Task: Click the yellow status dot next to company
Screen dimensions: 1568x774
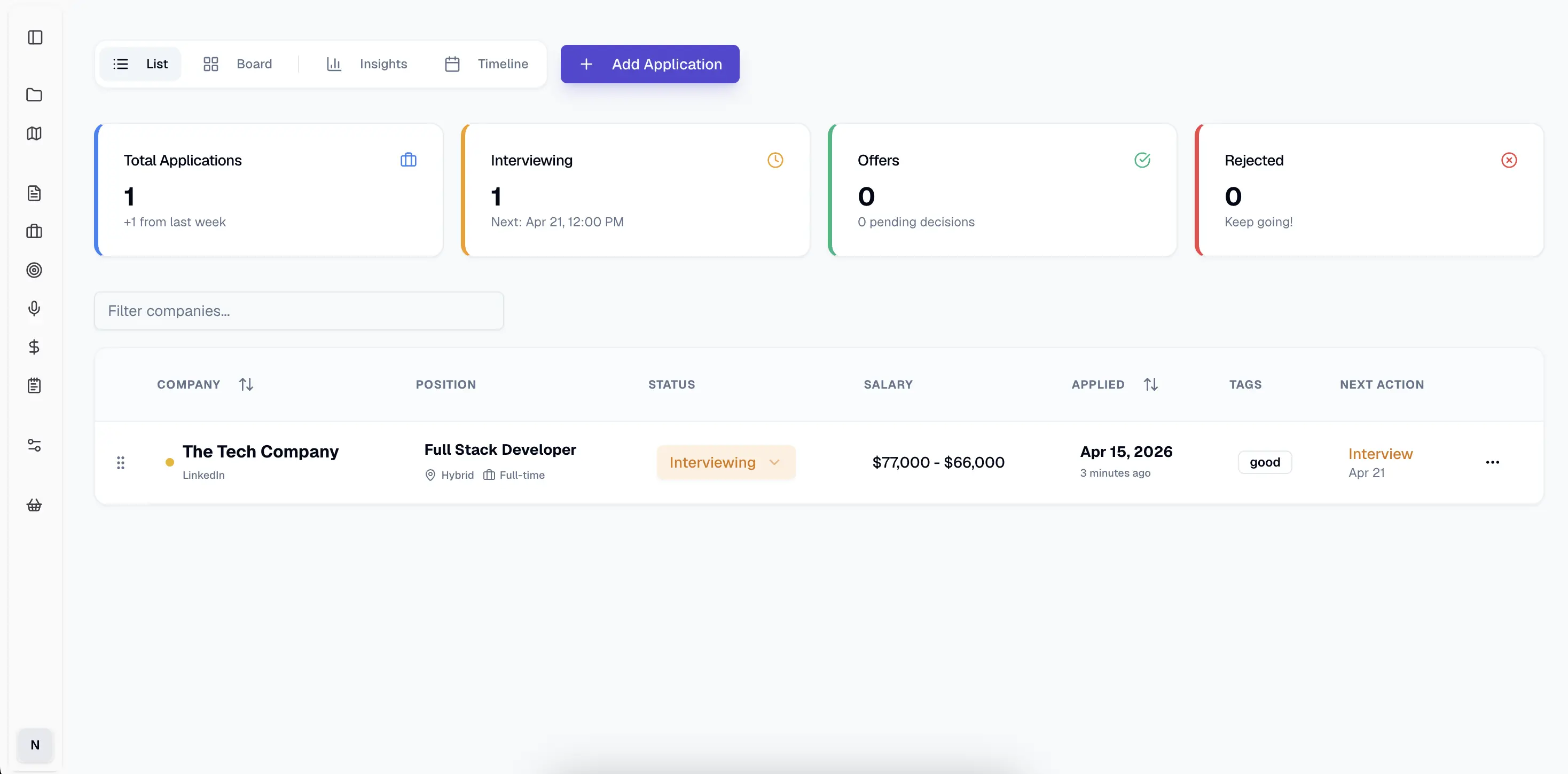Action: 170,462
